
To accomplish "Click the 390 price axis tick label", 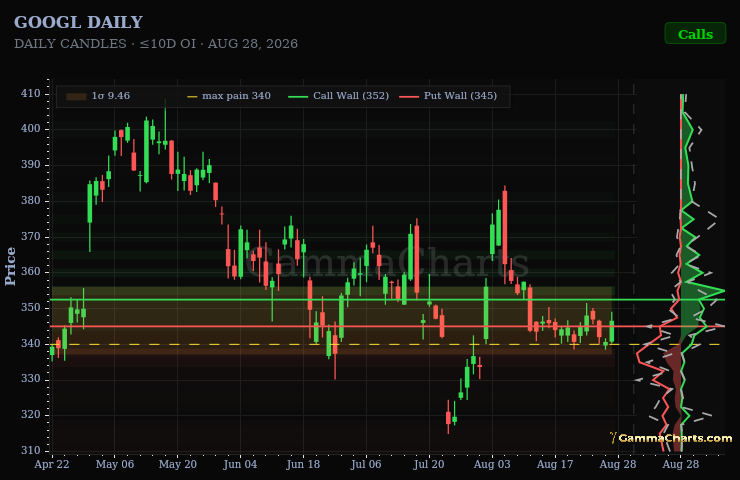I will [30, 165].
